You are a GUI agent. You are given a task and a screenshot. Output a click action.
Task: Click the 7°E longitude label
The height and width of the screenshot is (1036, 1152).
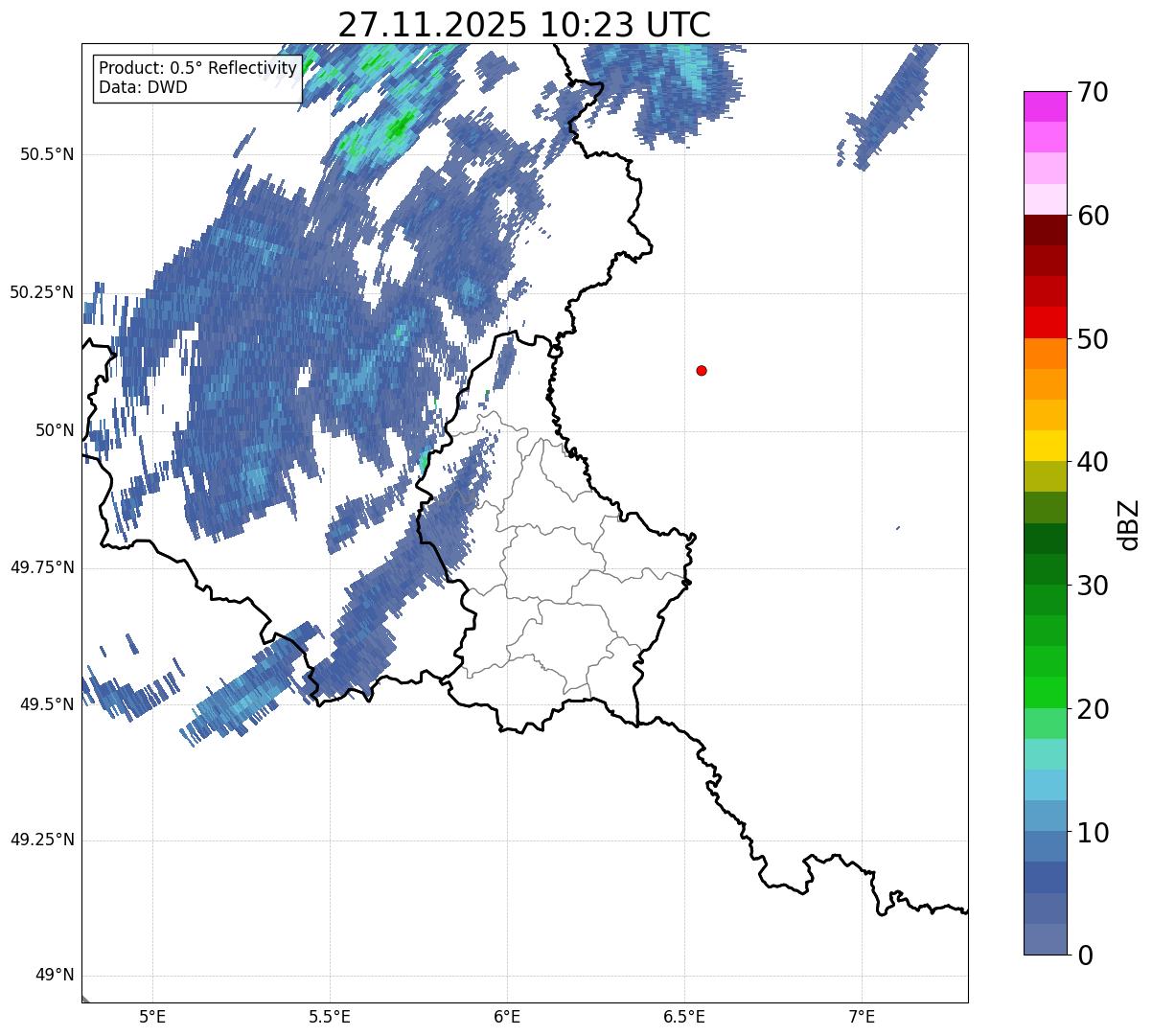pos(862,1016)
